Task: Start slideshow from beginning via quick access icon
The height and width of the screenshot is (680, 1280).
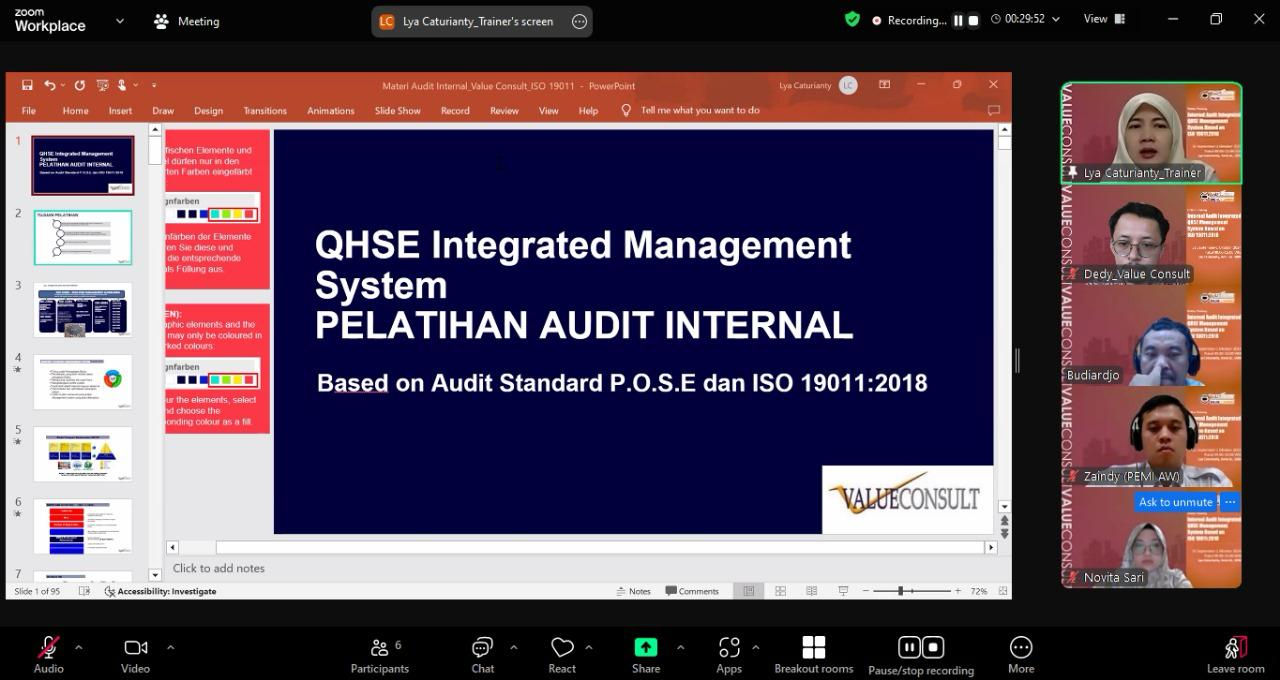Action: (101, 85)
